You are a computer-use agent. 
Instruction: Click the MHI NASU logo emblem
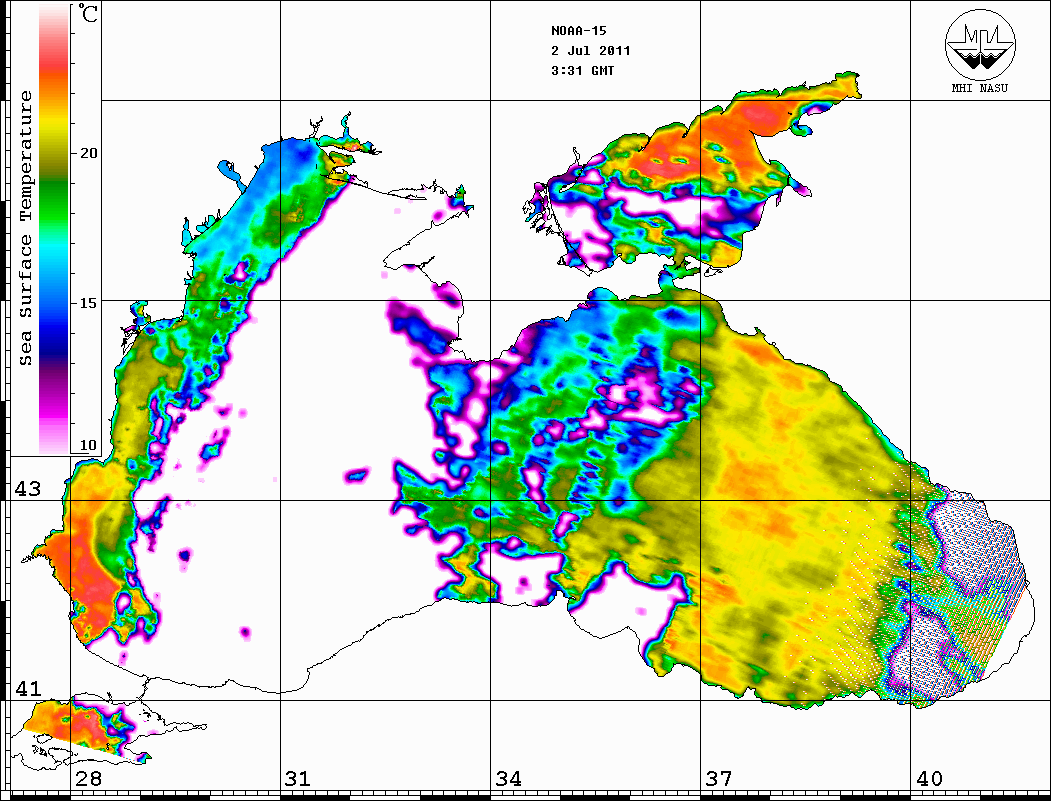[980, 44]
